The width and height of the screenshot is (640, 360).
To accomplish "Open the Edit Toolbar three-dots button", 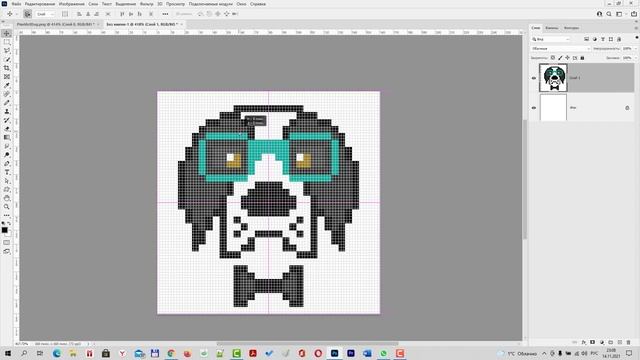I will [7, 215].
